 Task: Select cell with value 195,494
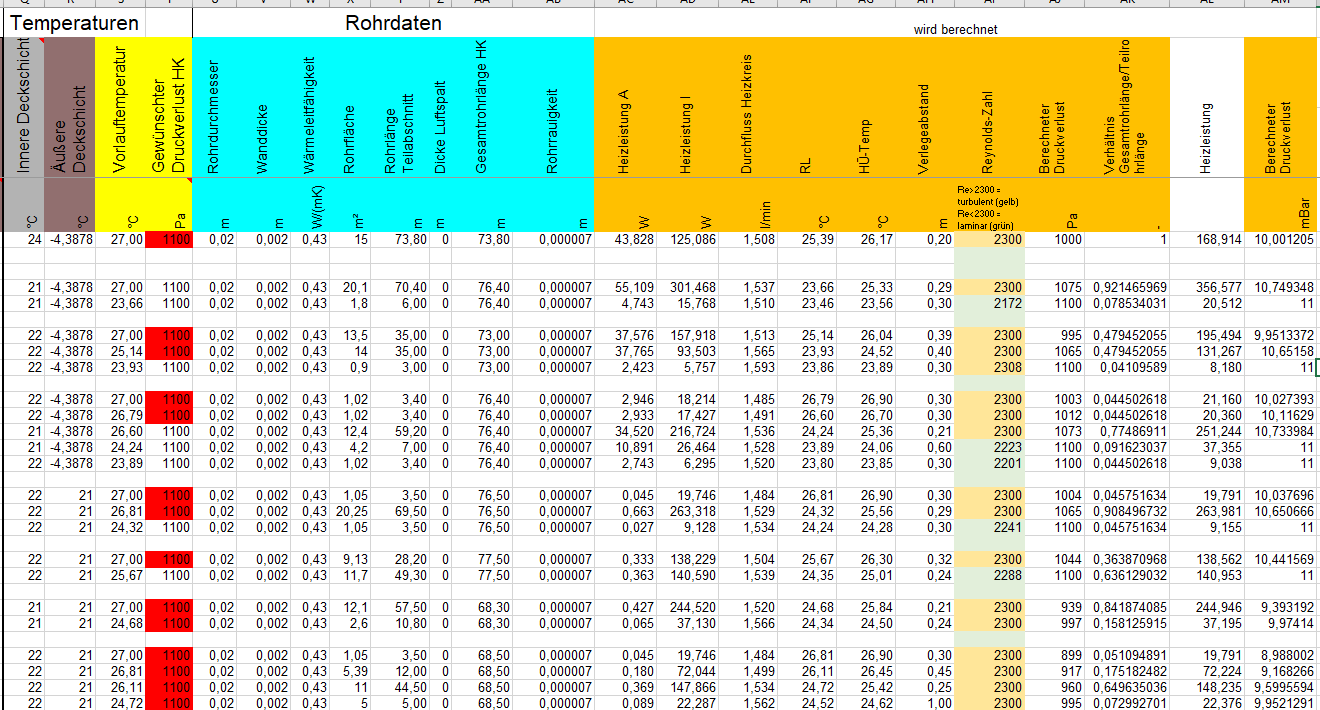(1207, 335)
